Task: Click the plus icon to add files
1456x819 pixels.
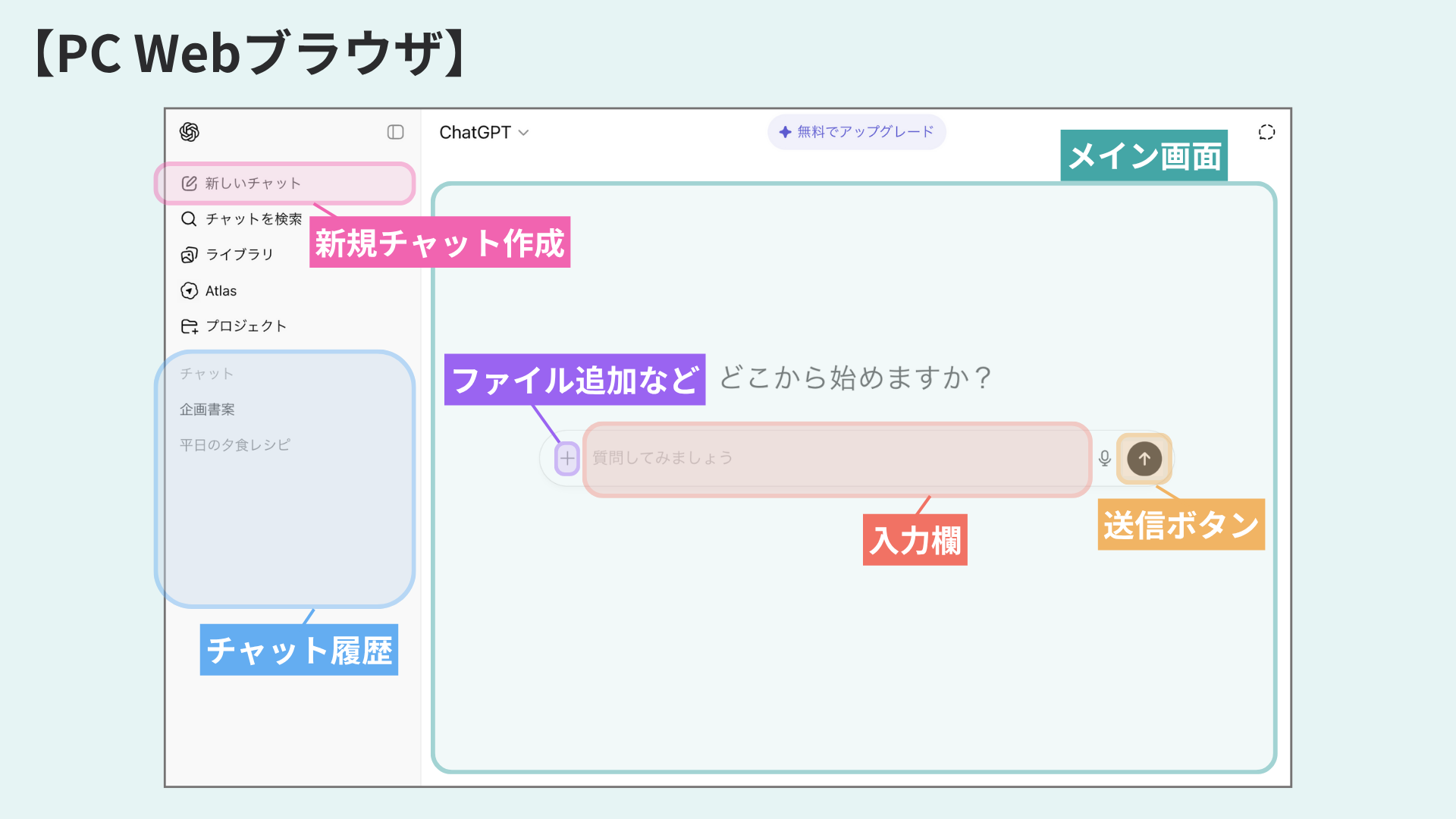Action: point(567,458)
